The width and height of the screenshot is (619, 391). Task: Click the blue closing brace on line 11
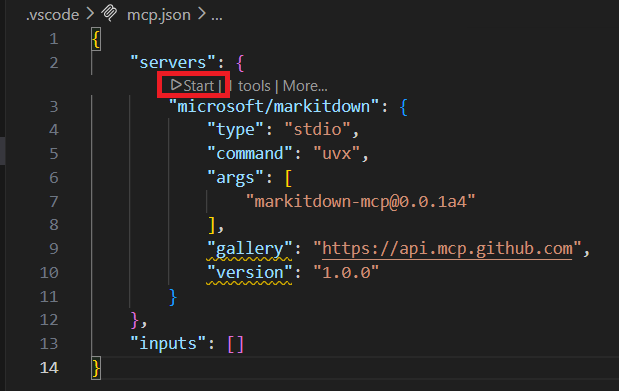click(173, 297)
